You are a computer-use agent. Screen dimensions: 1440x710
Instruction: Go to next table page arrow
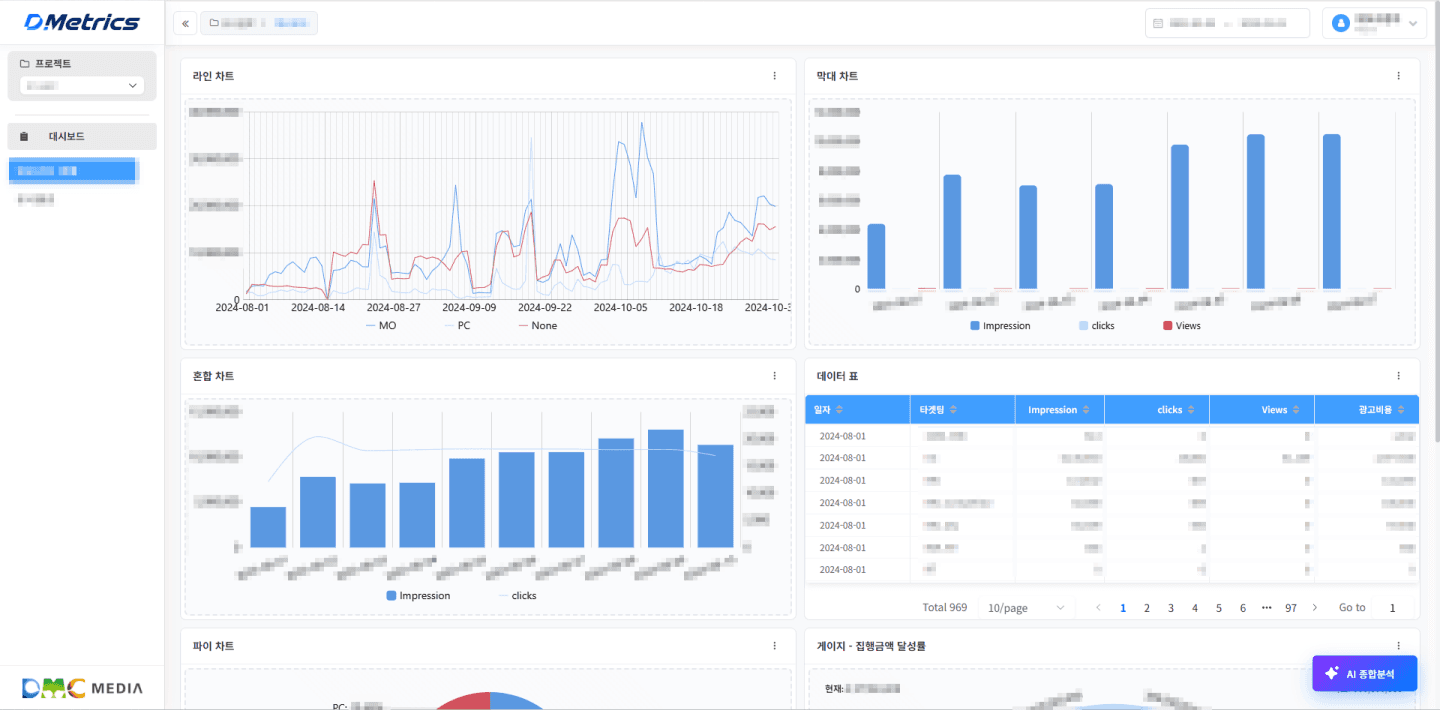tap(1315, 608)
